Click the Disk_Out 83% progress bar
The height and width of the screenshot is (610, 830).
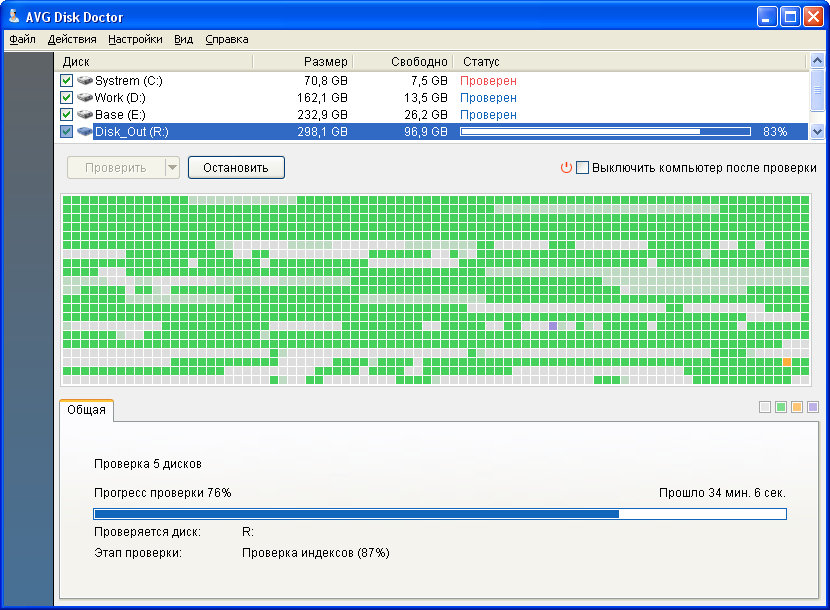point(606,131)
